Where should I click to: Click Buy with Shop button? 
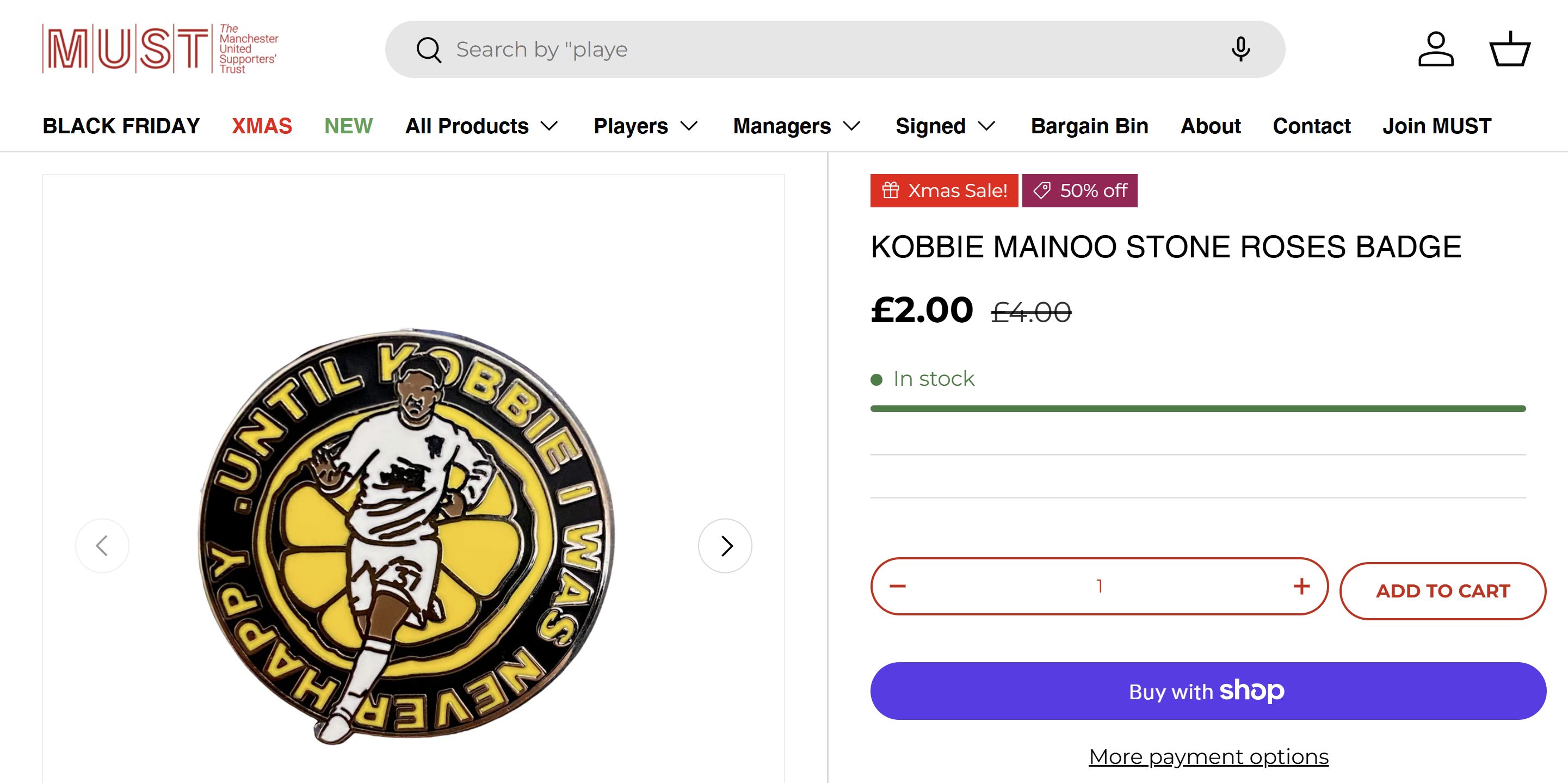click(x=1208, y=691)
